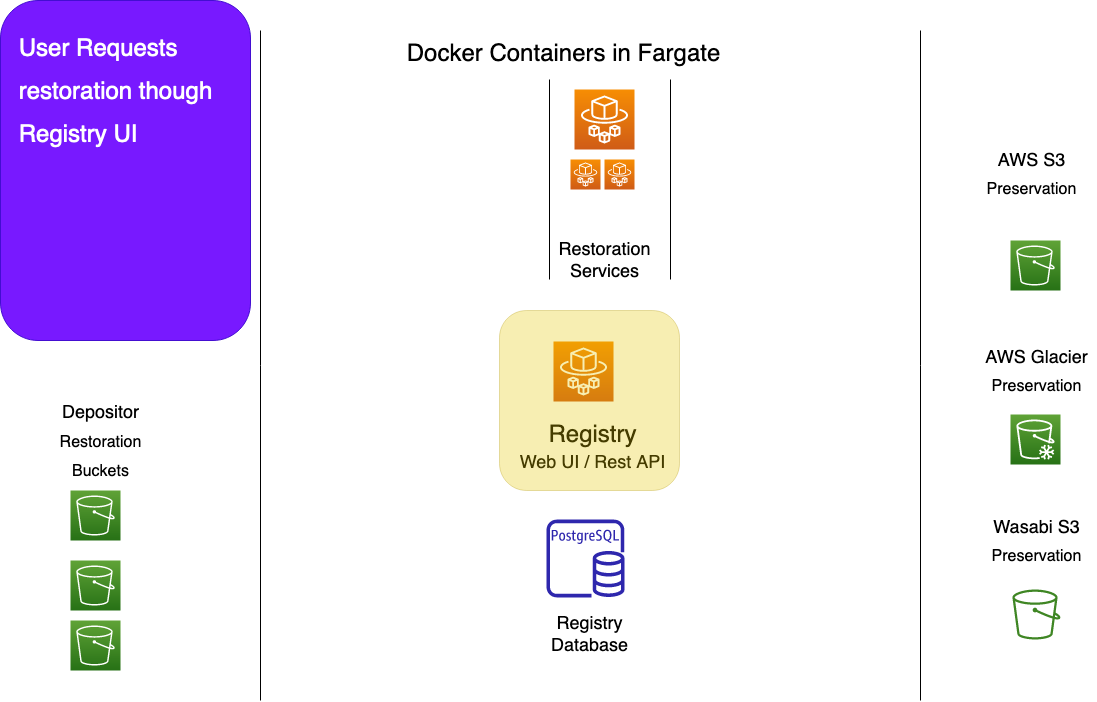Select the Registry Database label
Screen dimensions: 1097x702
coord(589,633)
